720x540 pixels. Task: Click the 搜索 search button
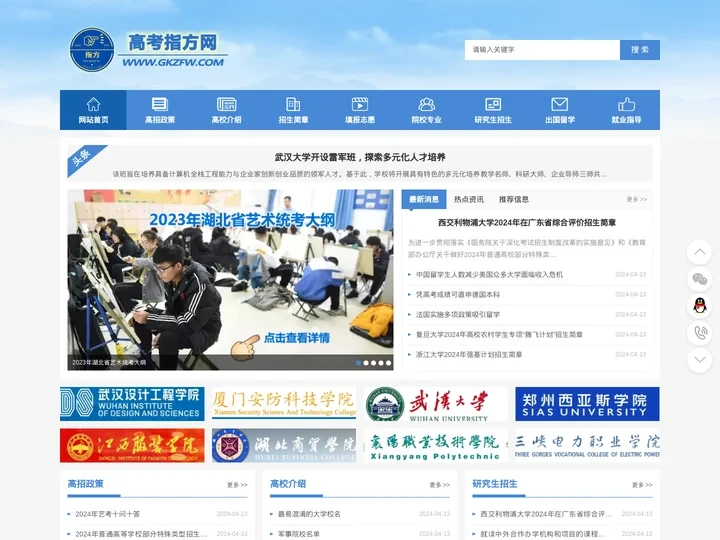[640, 50]
